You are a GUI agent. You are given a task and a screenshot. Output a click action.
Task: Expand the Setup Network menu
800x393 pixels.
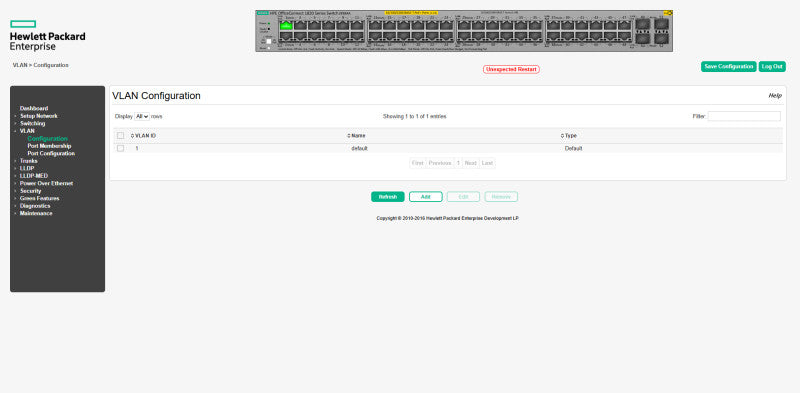tap(39, 116)
